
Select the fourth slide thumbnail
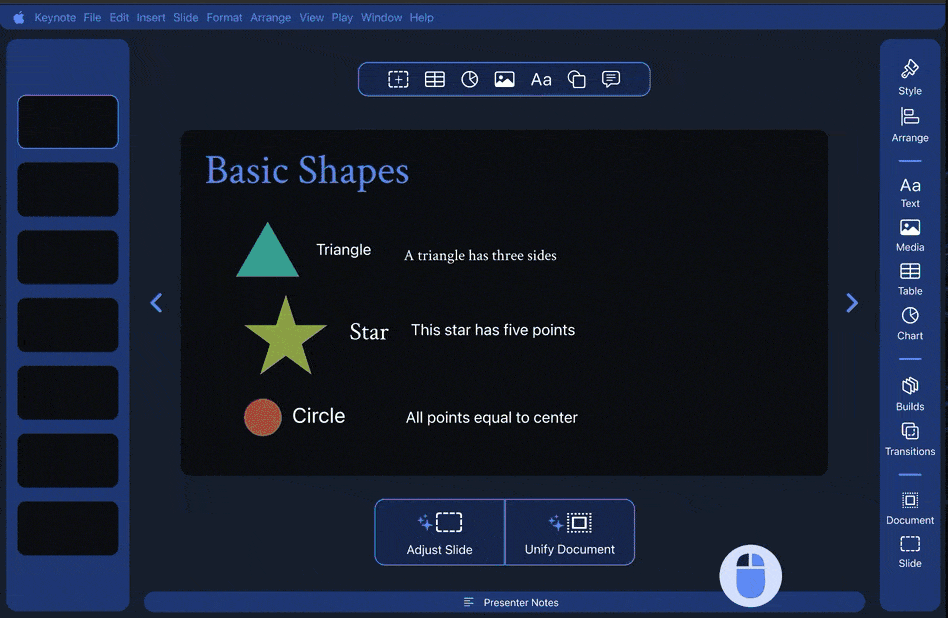(x=68, y=325)
